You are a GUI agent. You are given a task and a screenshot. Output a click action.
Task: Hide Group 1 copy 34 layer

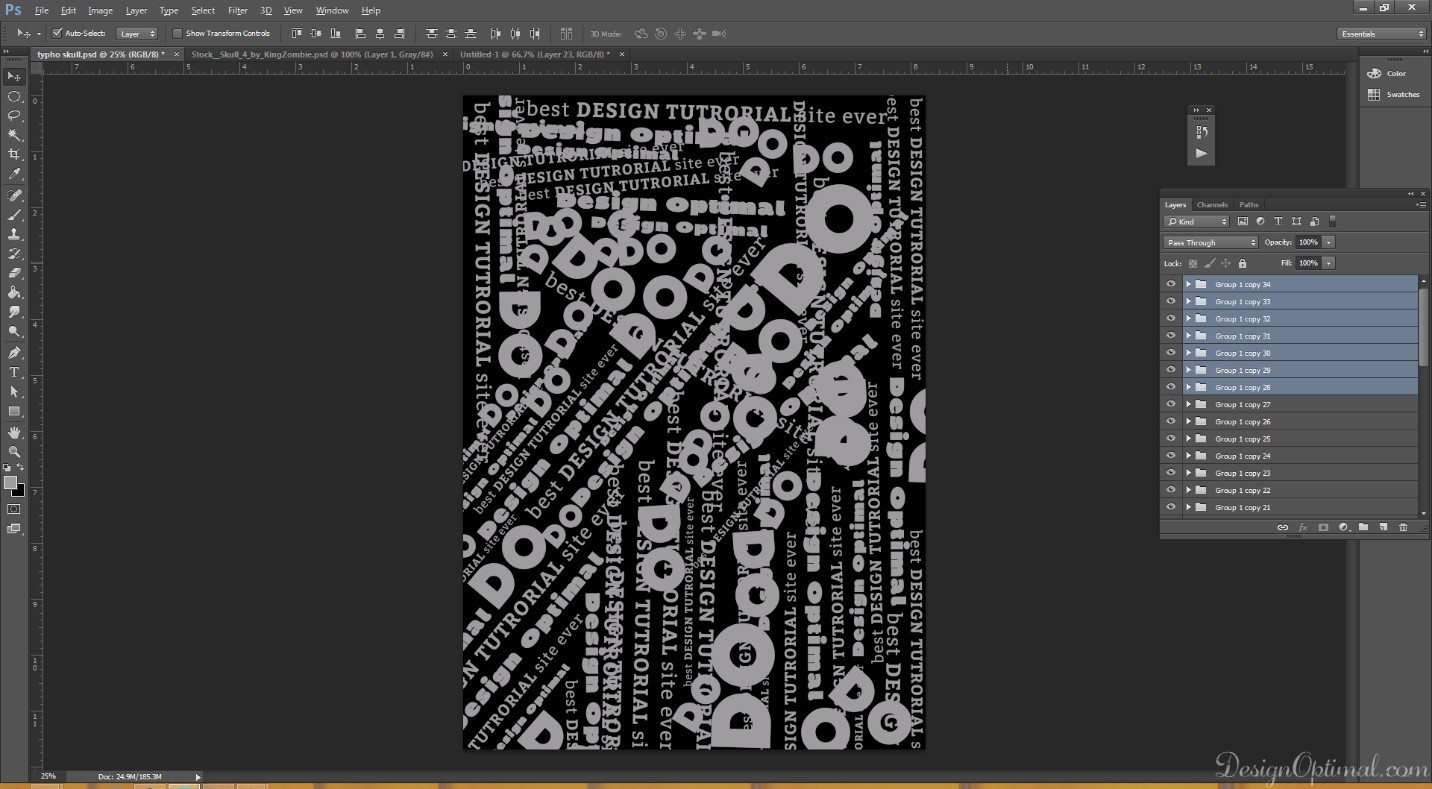[1171, 284]
